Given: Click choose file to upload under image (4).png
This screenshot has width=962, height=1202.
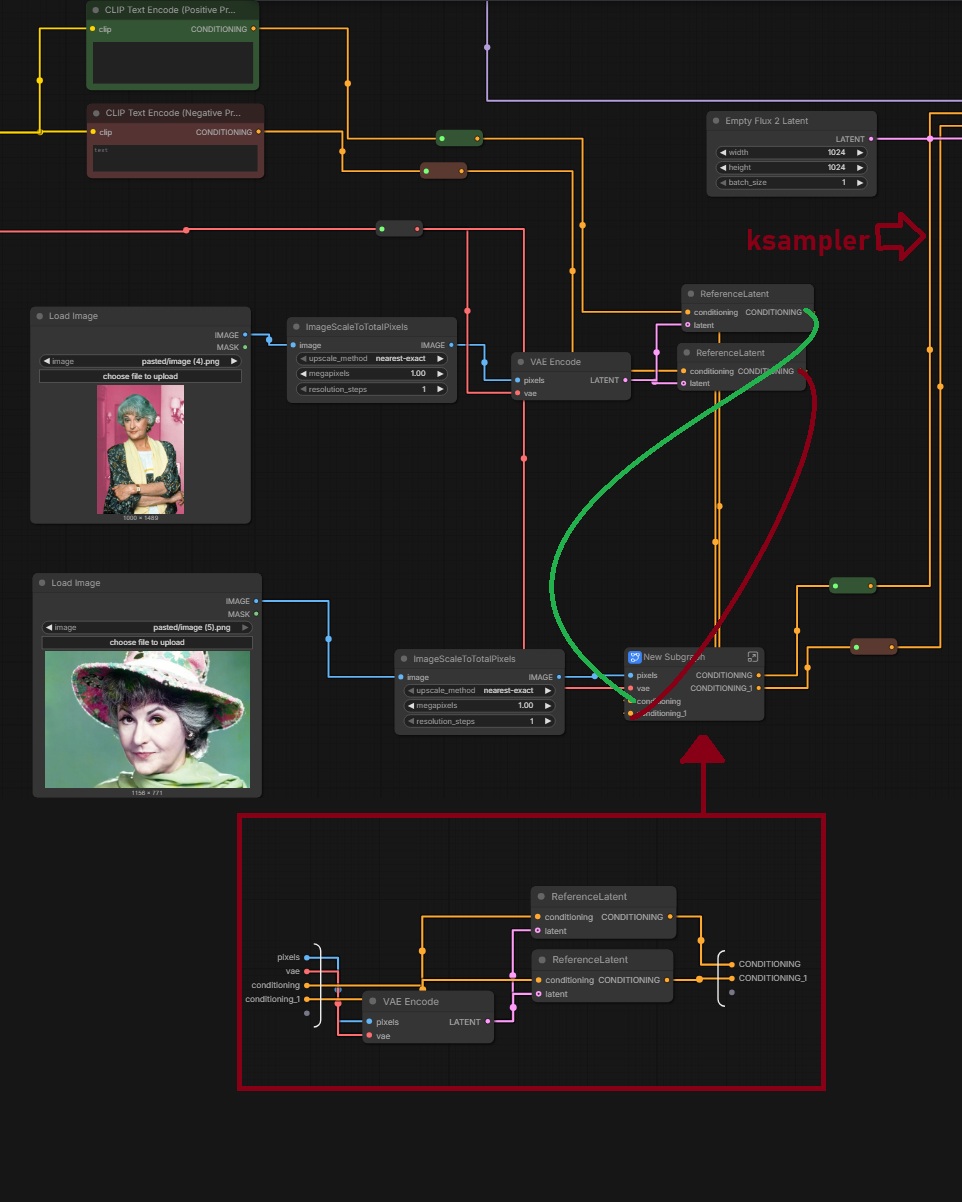Looking at the screenshot, I should click(140, 376).
